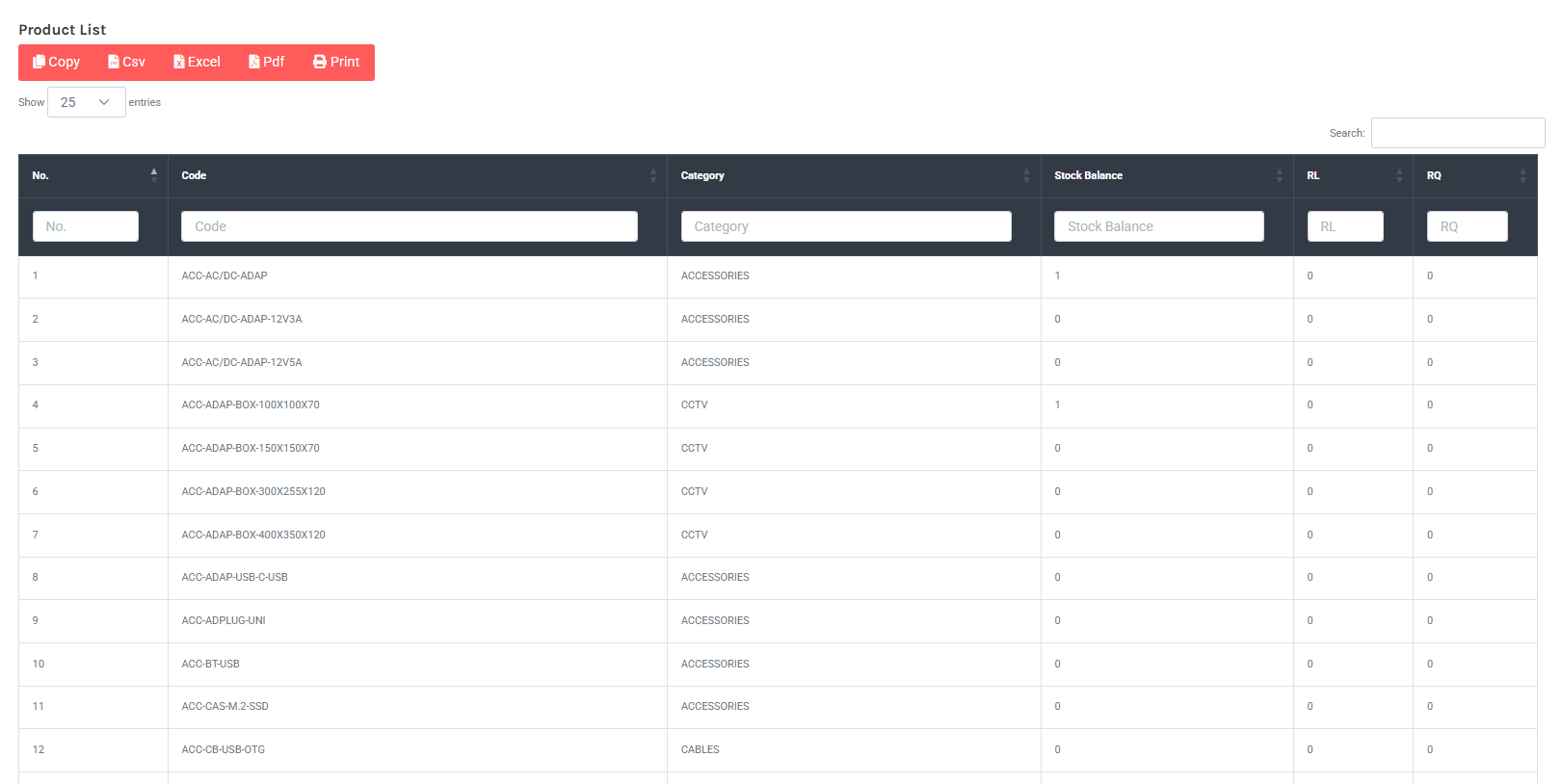Click the Copy export button
1562x784 pixels.
[57, 62]
